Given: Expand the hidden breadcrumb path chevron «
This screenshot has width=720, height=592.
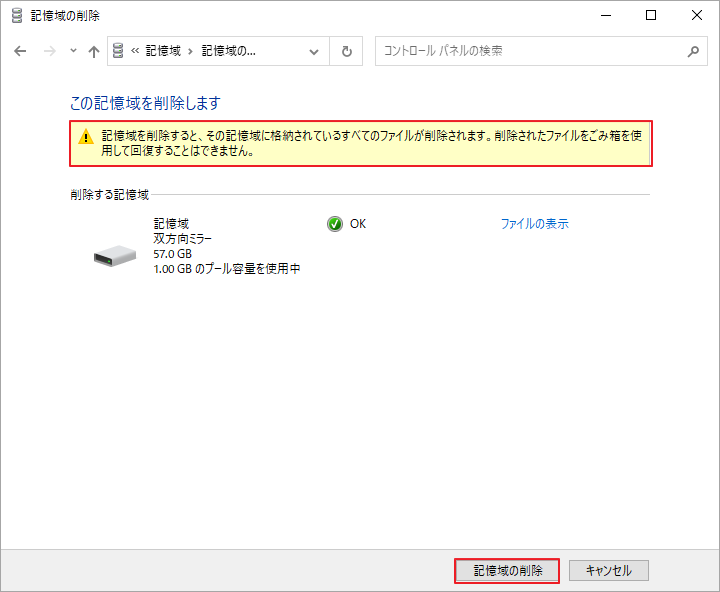Looking at the screenshot, I should (x=135, y=51).
